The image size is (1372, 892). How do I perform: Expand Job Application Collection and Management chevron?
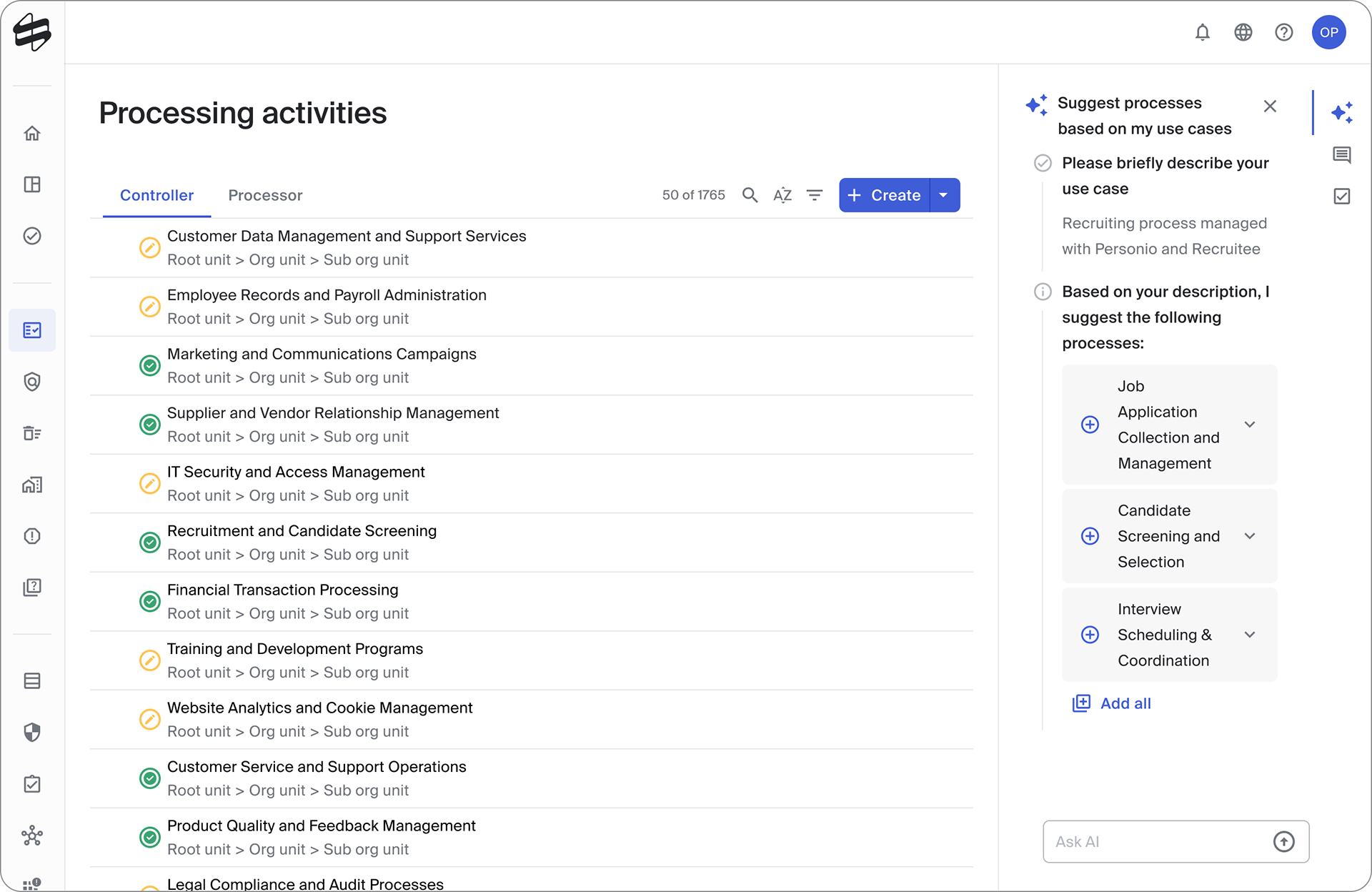click(x=1250, y=425)
